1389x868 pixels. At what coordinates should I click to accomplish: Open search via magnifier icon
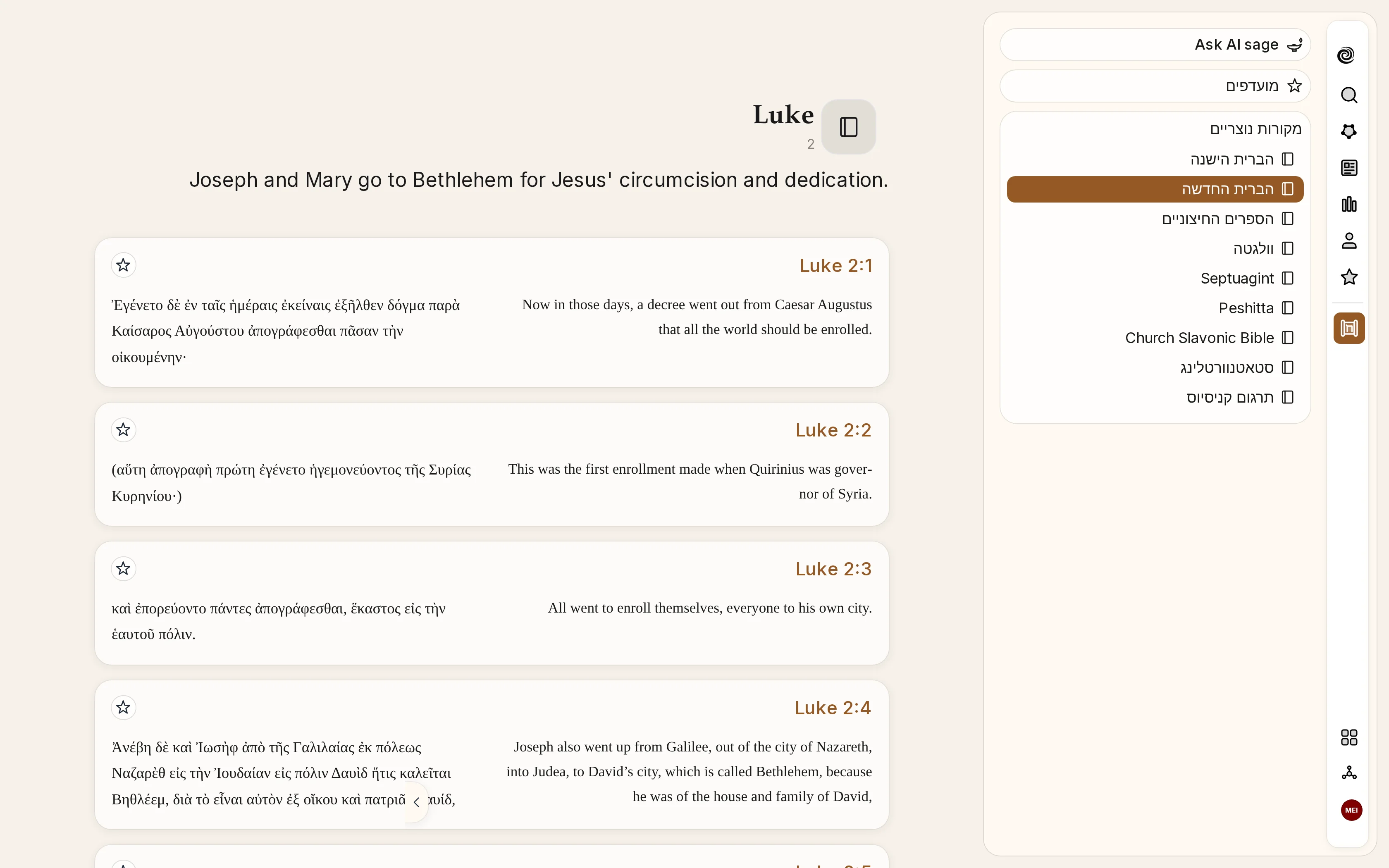[1349, 95]
